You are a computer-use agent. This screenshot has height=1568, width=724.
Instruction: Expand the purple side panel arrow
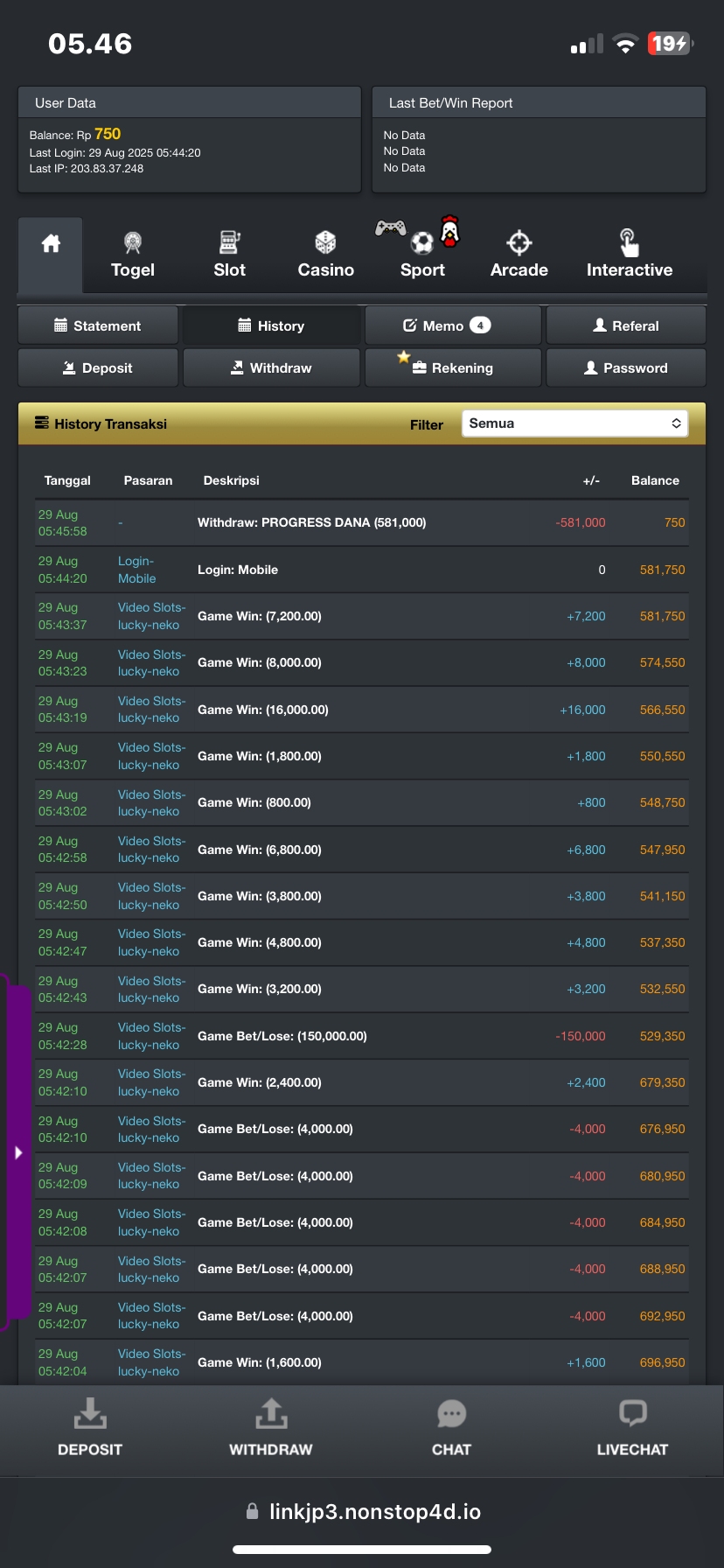tap(18, 1152)
